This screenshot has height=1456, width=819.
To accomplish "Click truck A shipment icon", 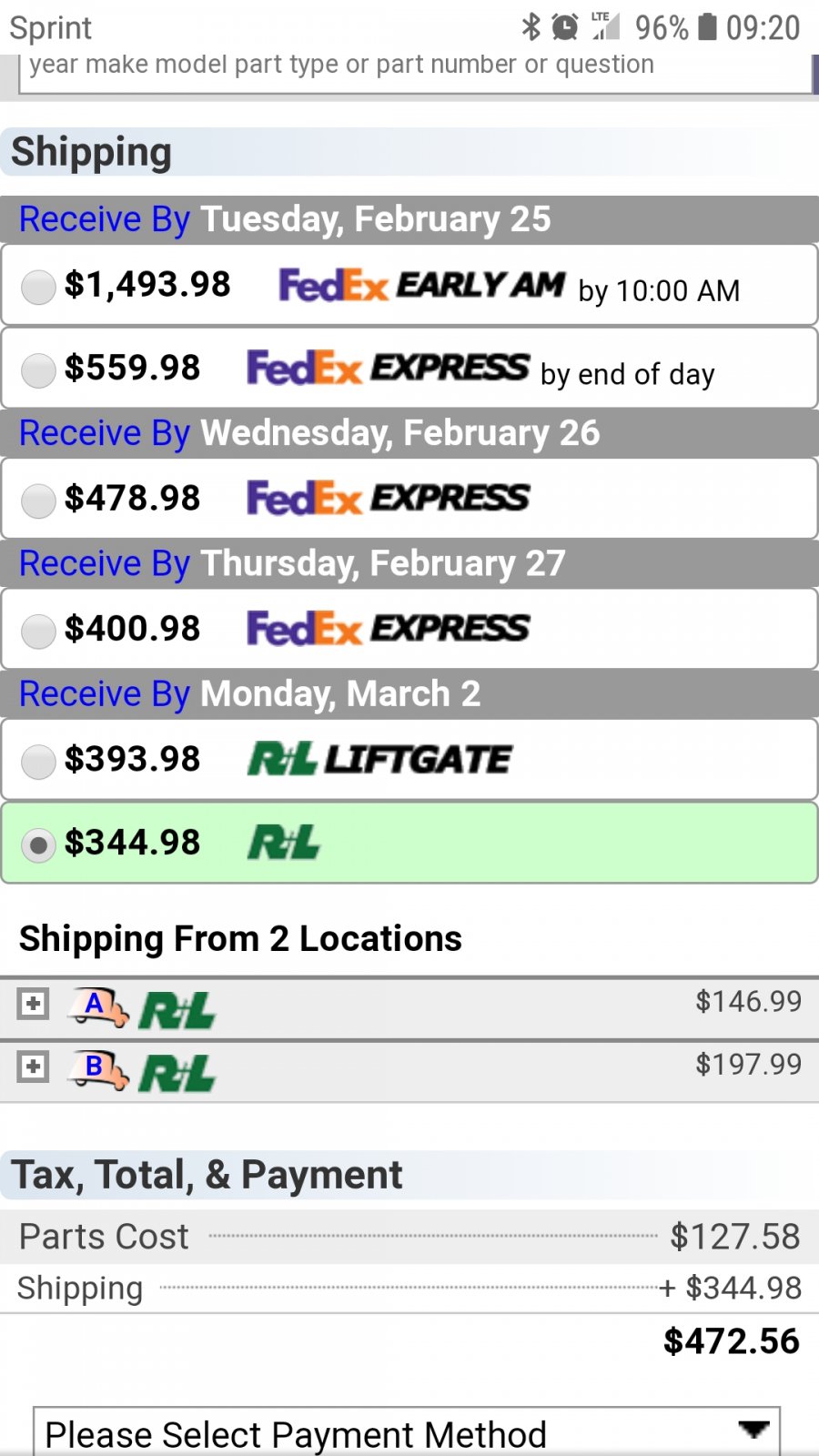I will click(98, 1007).
